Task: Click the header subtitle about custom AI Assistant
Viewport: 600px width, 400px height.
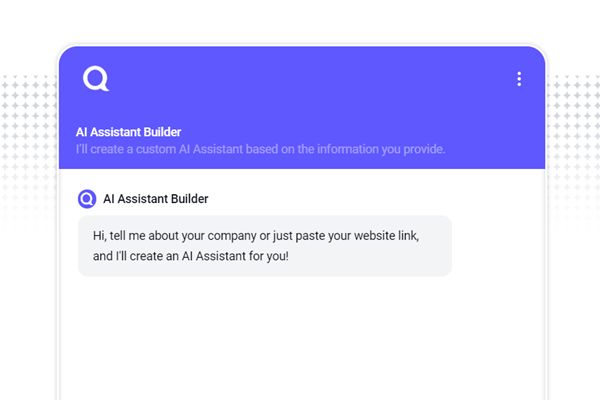Action: click(260, 150)
